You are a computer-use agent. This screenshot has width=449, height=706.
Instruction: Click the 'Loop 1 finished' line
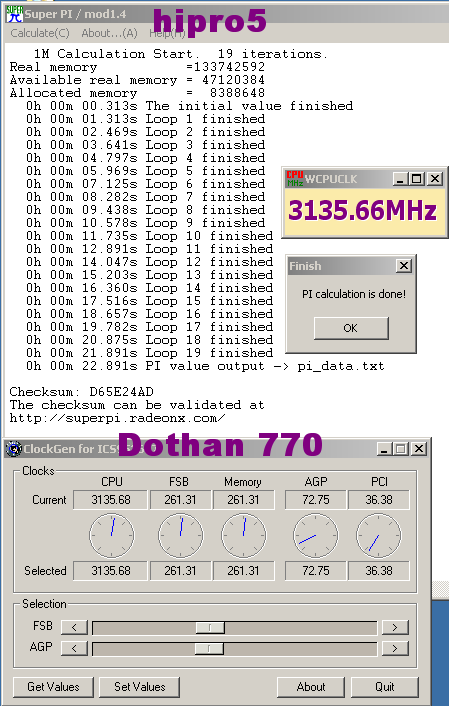pos(145,119)
